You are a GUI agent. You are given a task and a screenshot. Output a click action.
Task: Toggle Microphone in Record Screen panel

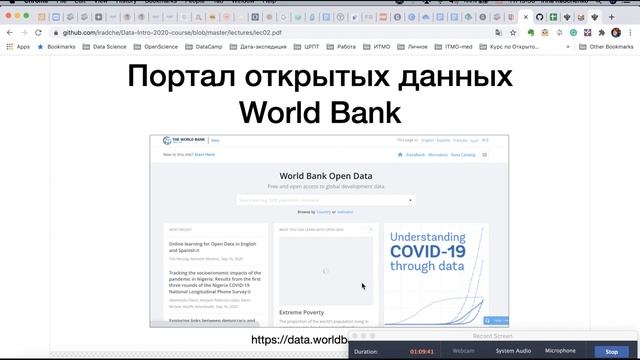pos(560,351)
